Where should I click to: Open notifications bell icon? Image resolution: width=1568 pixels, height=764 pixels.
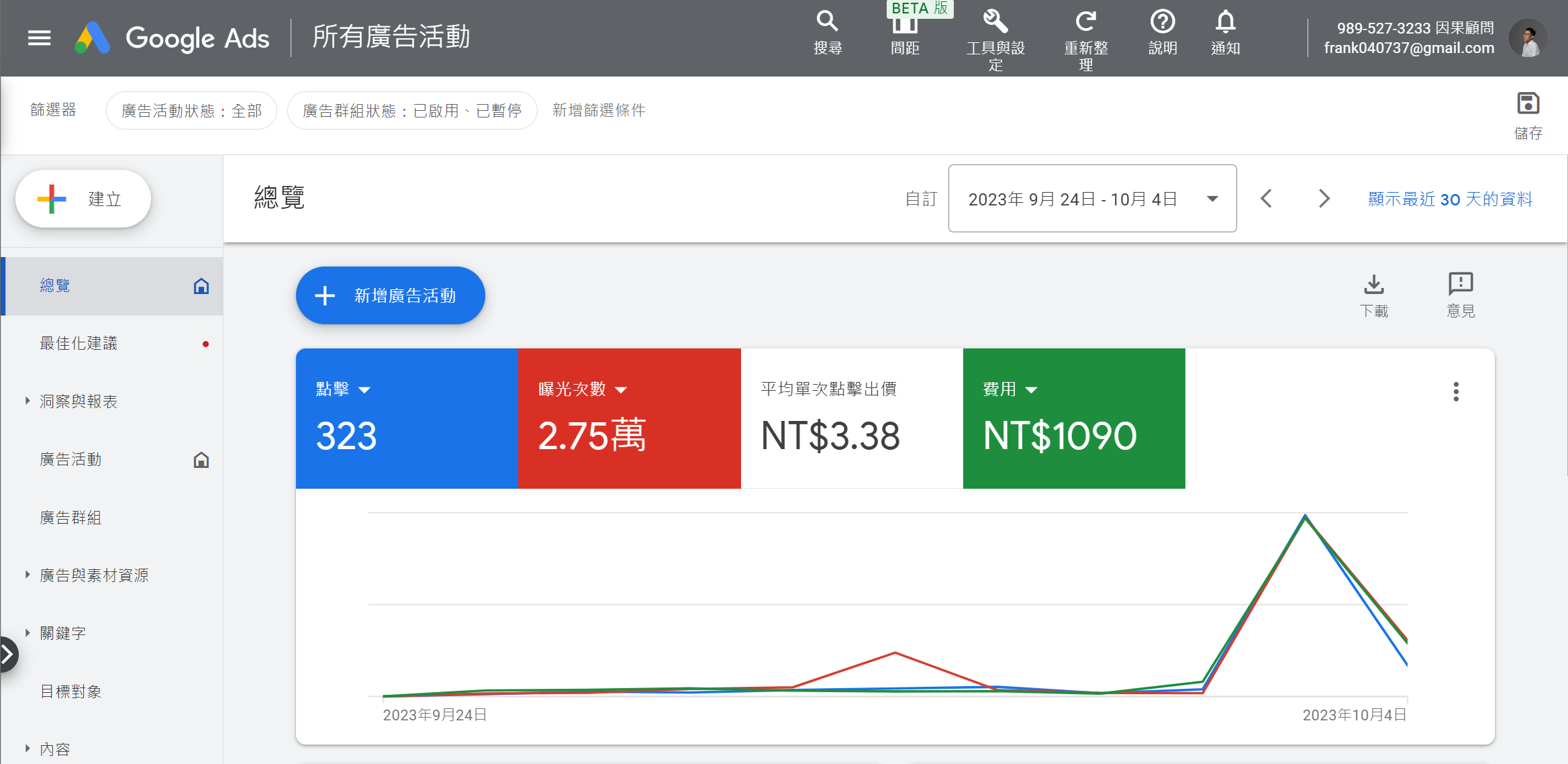click(1225, 22)
